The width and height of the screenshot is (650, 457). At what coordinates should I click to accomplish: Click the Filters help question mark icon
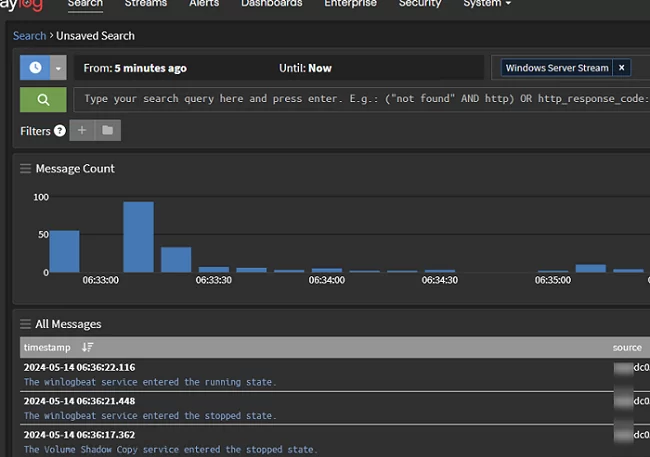[x=60, y=131]
